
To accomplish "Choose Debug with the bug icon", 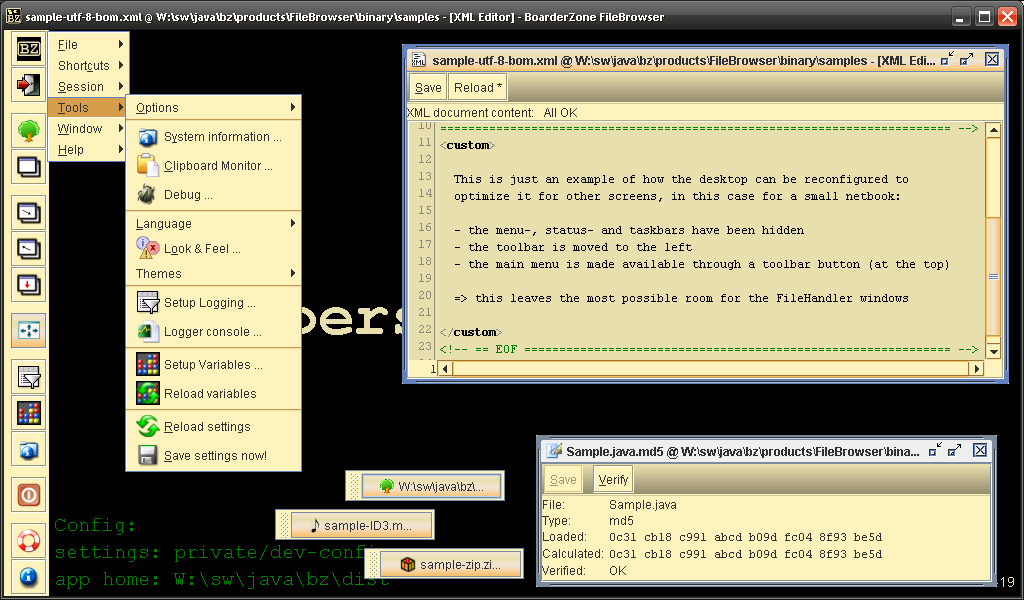I will (214, 195).
